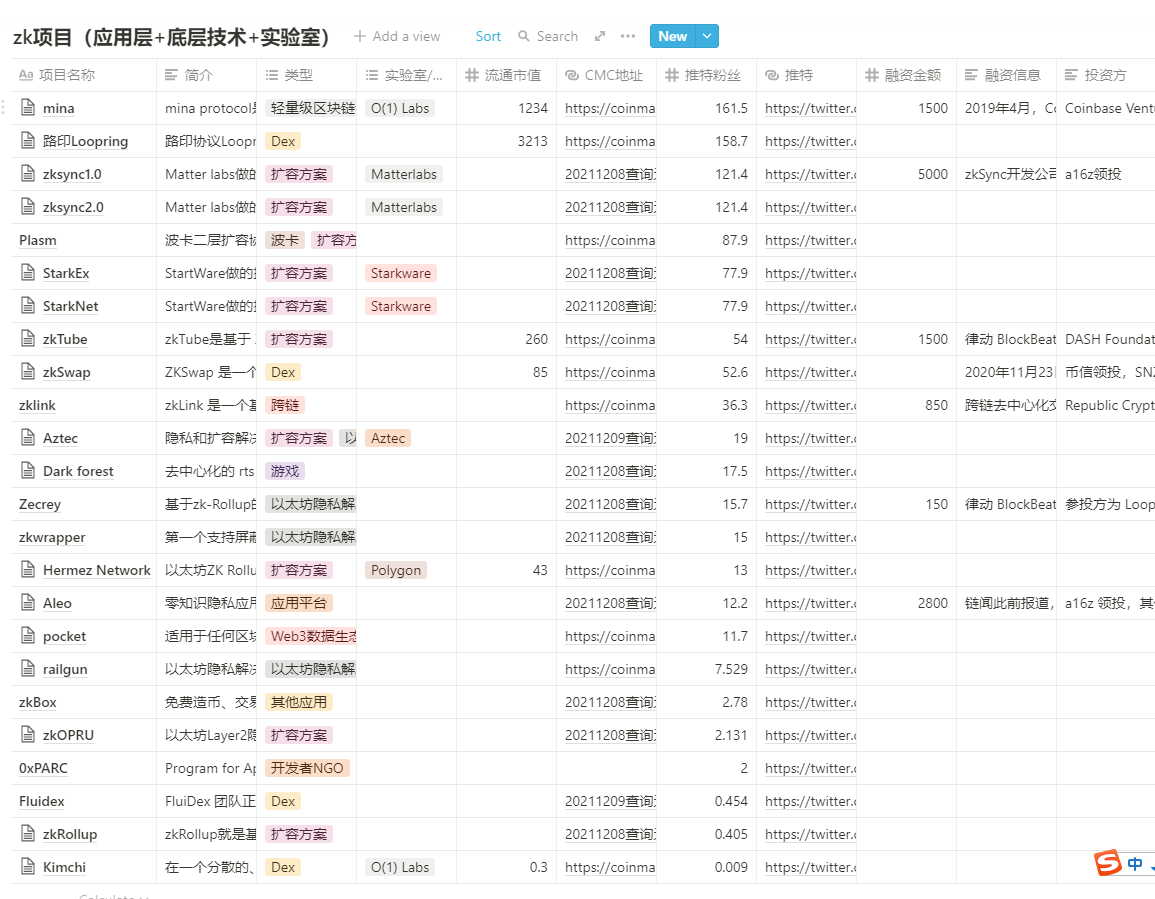Click 开发者NGO tag in 0xPARC row
The height and width of the screenshot is (899, 1155).
(307, 769)
